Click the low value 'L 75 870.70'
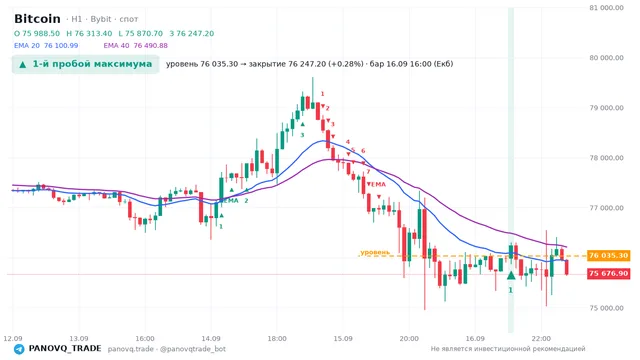Image resolution: width=640 pixels, height=360 pixels. [x=141, y=33]
